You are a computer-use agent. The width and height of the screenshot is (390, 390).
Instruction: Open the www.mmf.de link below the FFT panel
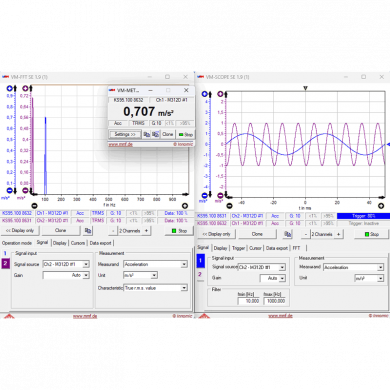click(85, 316)
